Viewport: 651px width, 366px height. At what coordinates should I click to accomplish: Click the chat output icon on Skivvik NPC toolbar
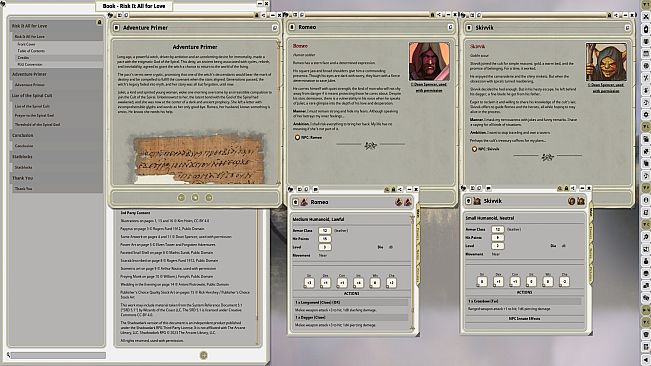pos(489,188)
